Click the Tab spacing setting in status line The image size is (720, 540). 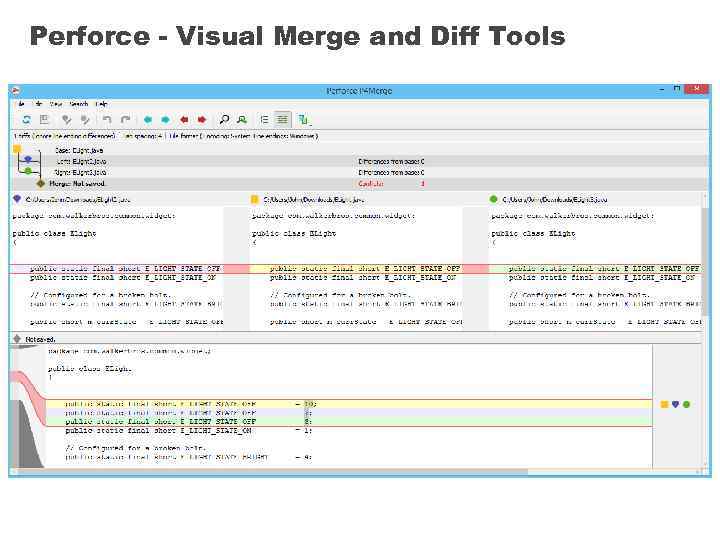click(x=141, y=136)
